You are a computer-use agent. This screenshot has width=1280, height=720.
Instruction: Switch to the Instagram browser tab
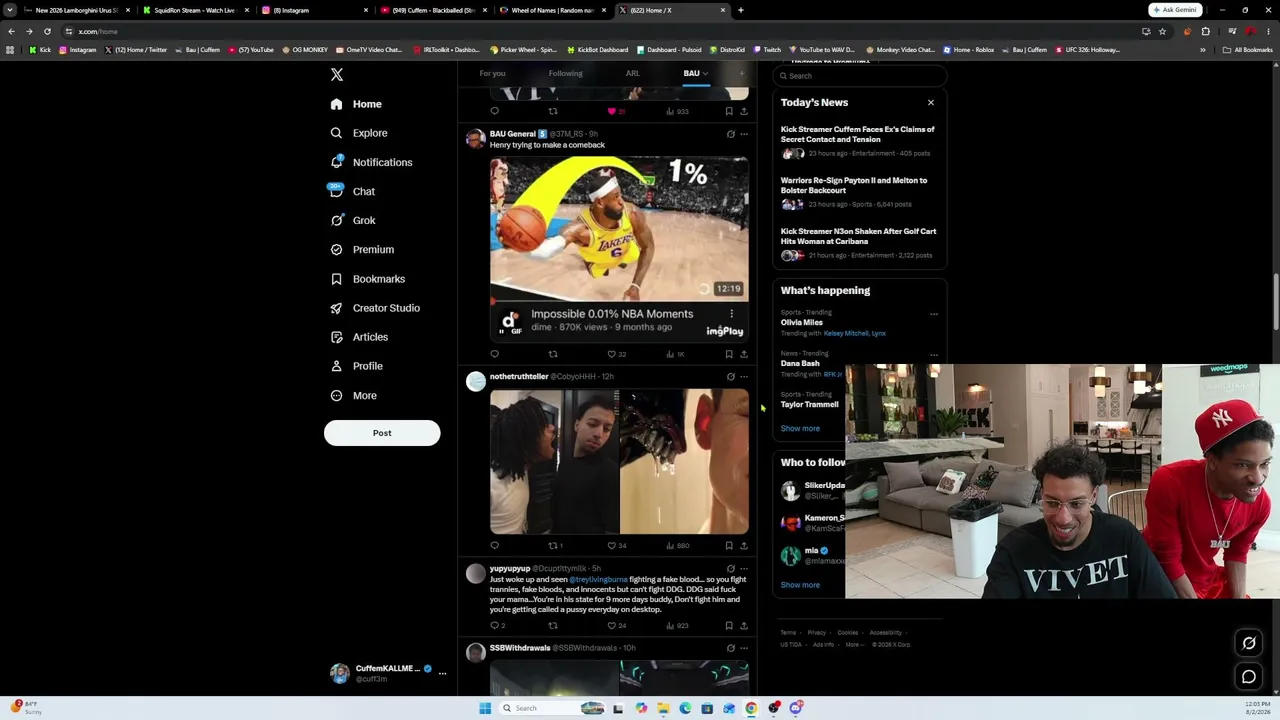point(314,10)
